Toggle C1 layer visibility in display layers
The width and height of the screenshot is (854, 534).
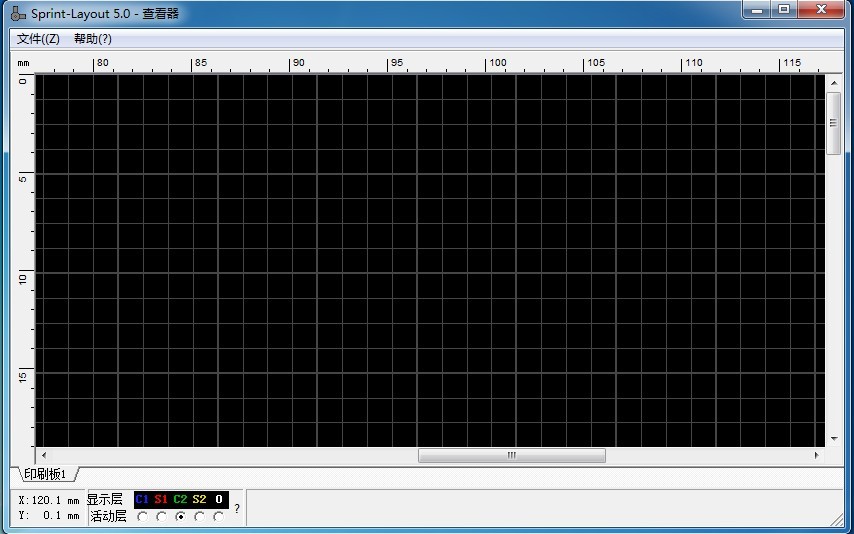pos(142,499)
